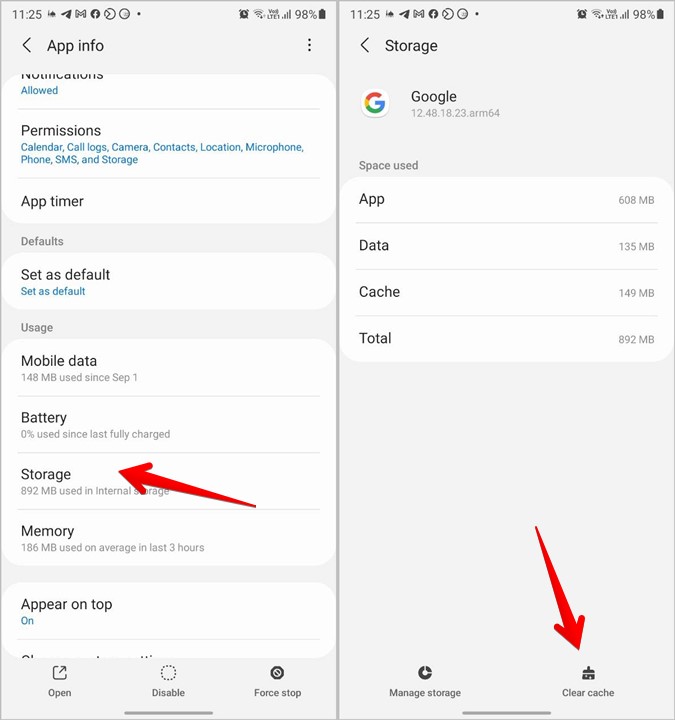Tap the Cache row showing 149 MB
Image resolution: width=675 pixels, height=720 pixels.
506,292
